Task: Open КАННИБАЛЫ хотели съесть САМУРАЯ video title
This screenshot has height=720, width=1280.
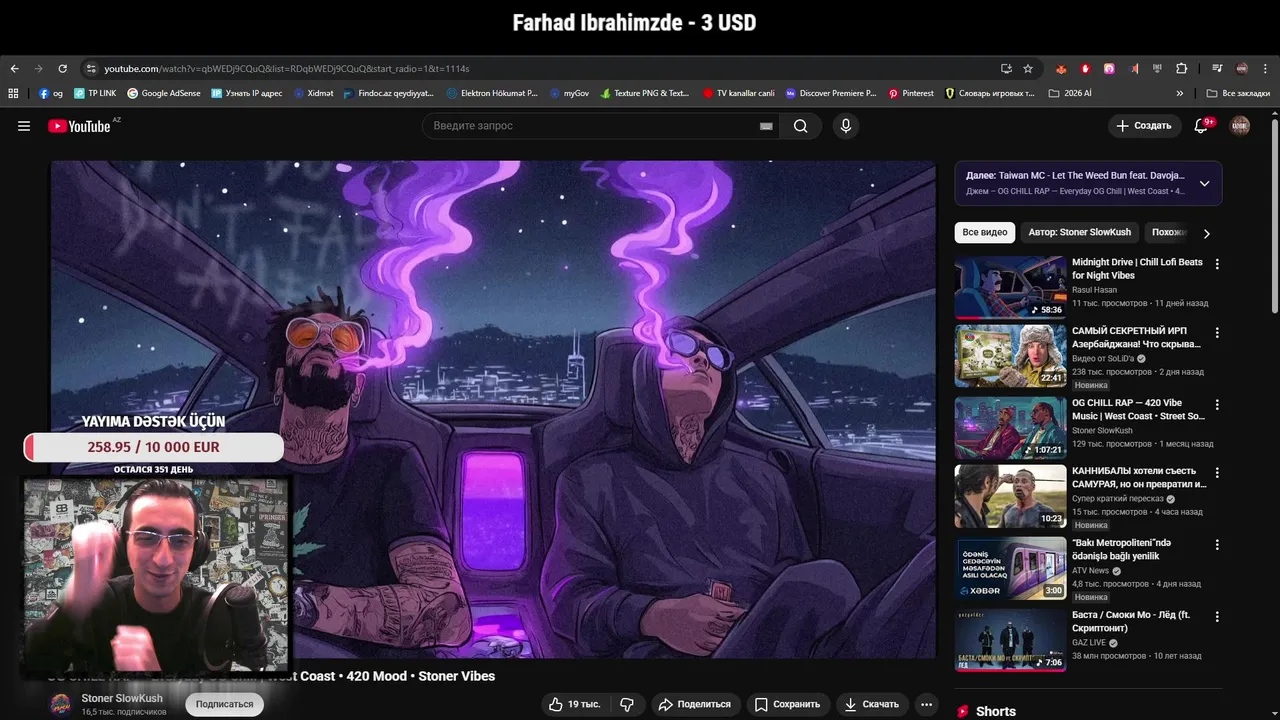Action: (1139, 477)
